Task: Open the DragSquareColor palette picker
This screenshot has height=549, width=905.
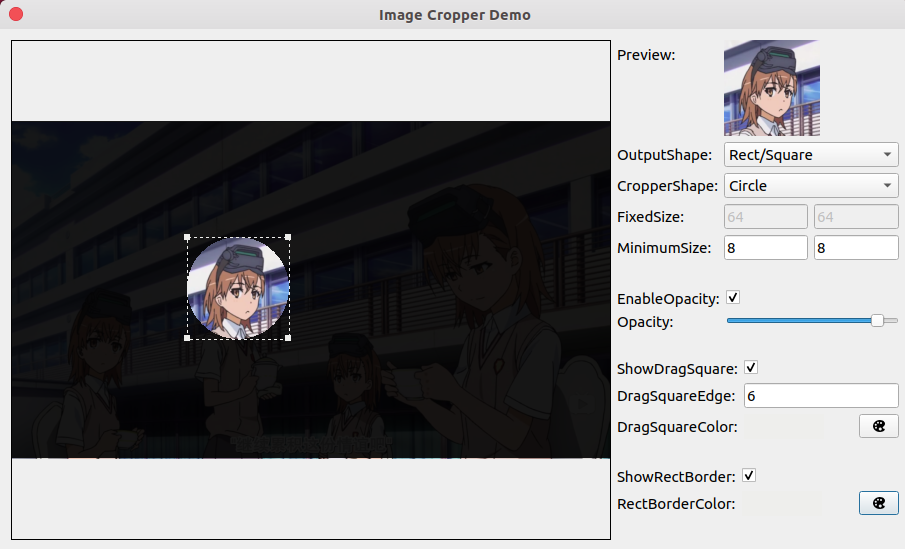Action: 878,427
